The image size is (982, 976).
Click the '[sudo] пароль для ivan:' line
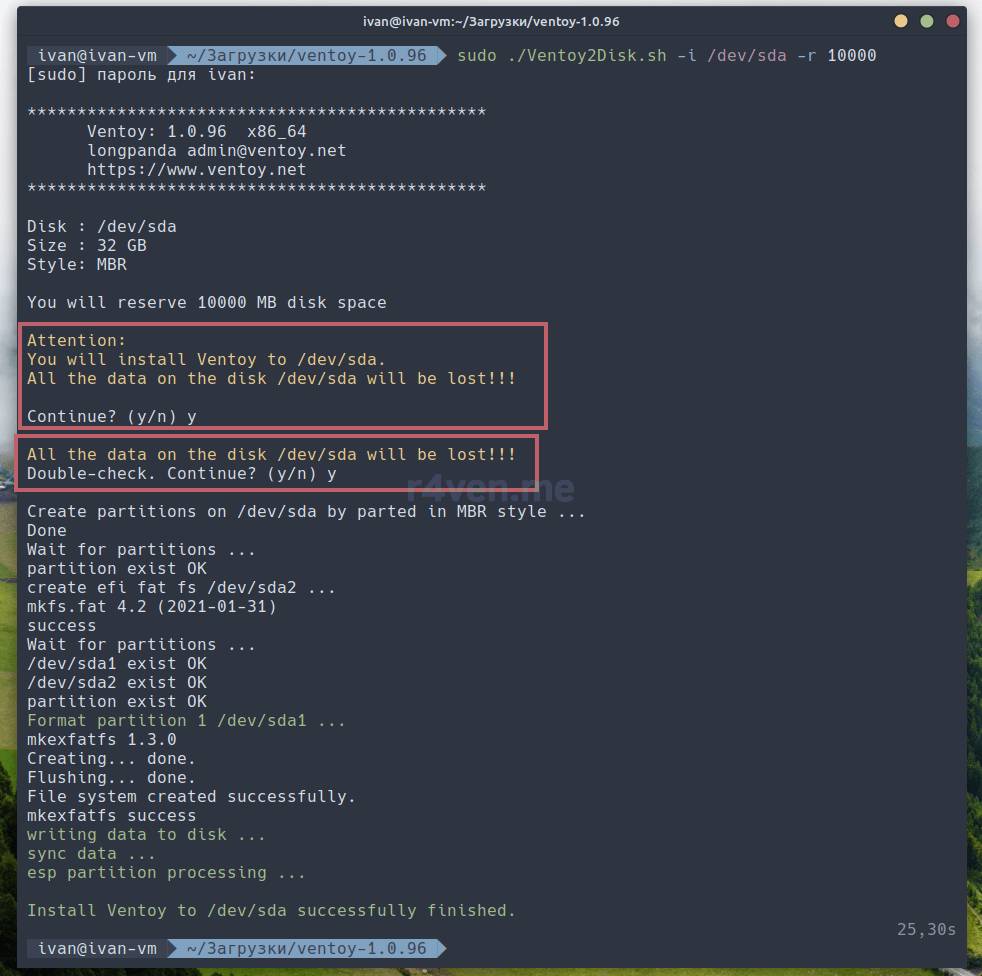(x=141, y=75)
